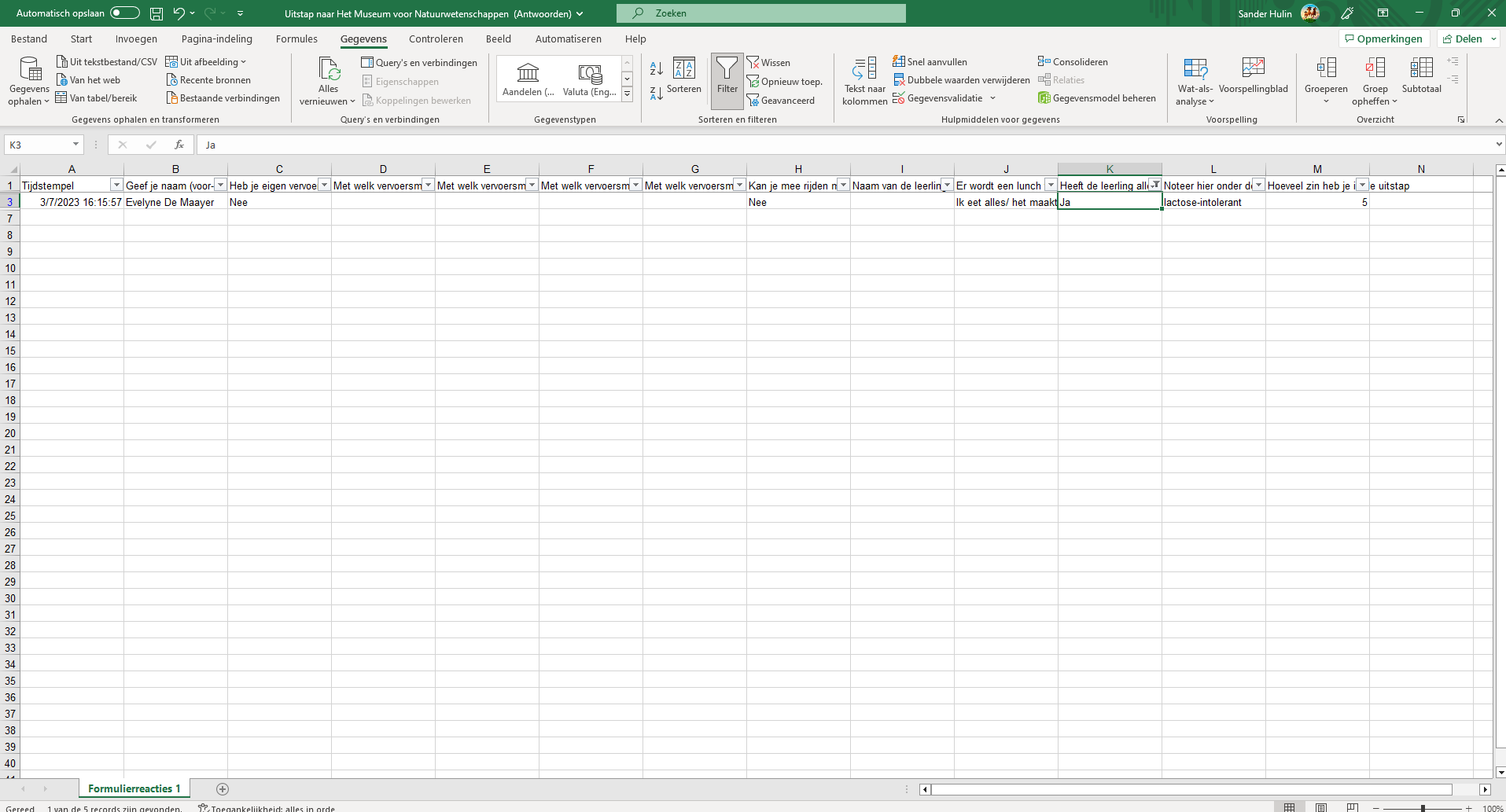Click the Name Box showing K3

[43, 145]
